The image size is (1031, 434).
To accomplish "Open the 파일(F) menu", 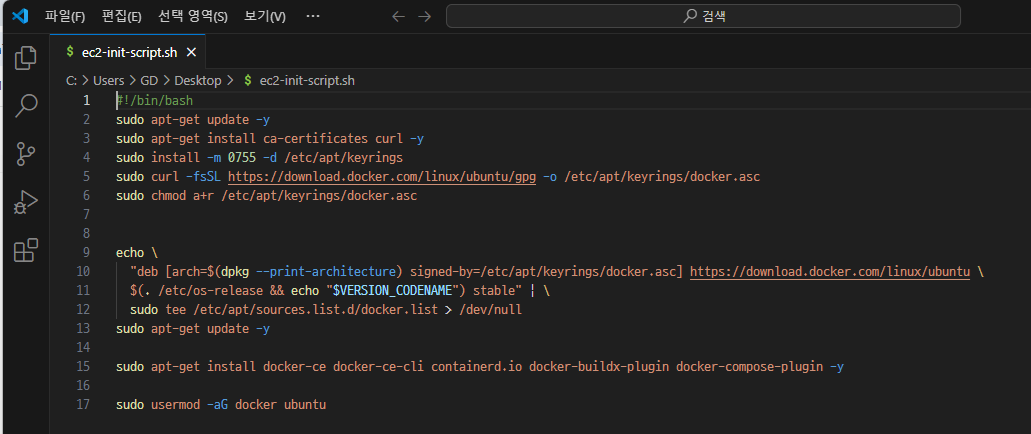I will point(65,16).
